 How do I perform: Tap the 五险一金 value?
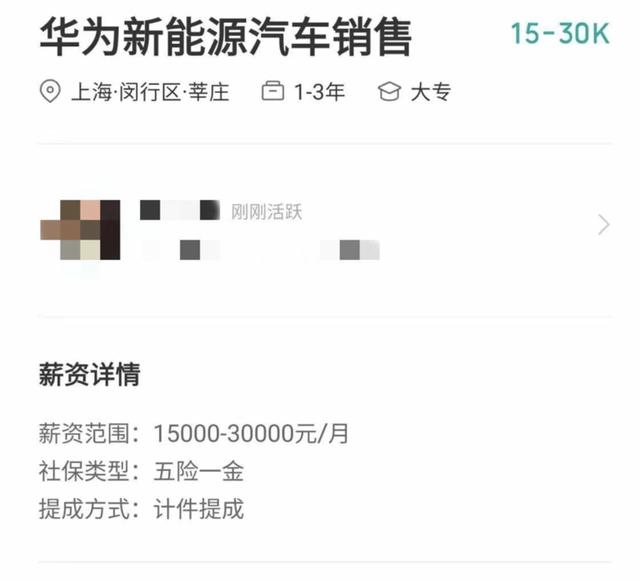point(199,471)
